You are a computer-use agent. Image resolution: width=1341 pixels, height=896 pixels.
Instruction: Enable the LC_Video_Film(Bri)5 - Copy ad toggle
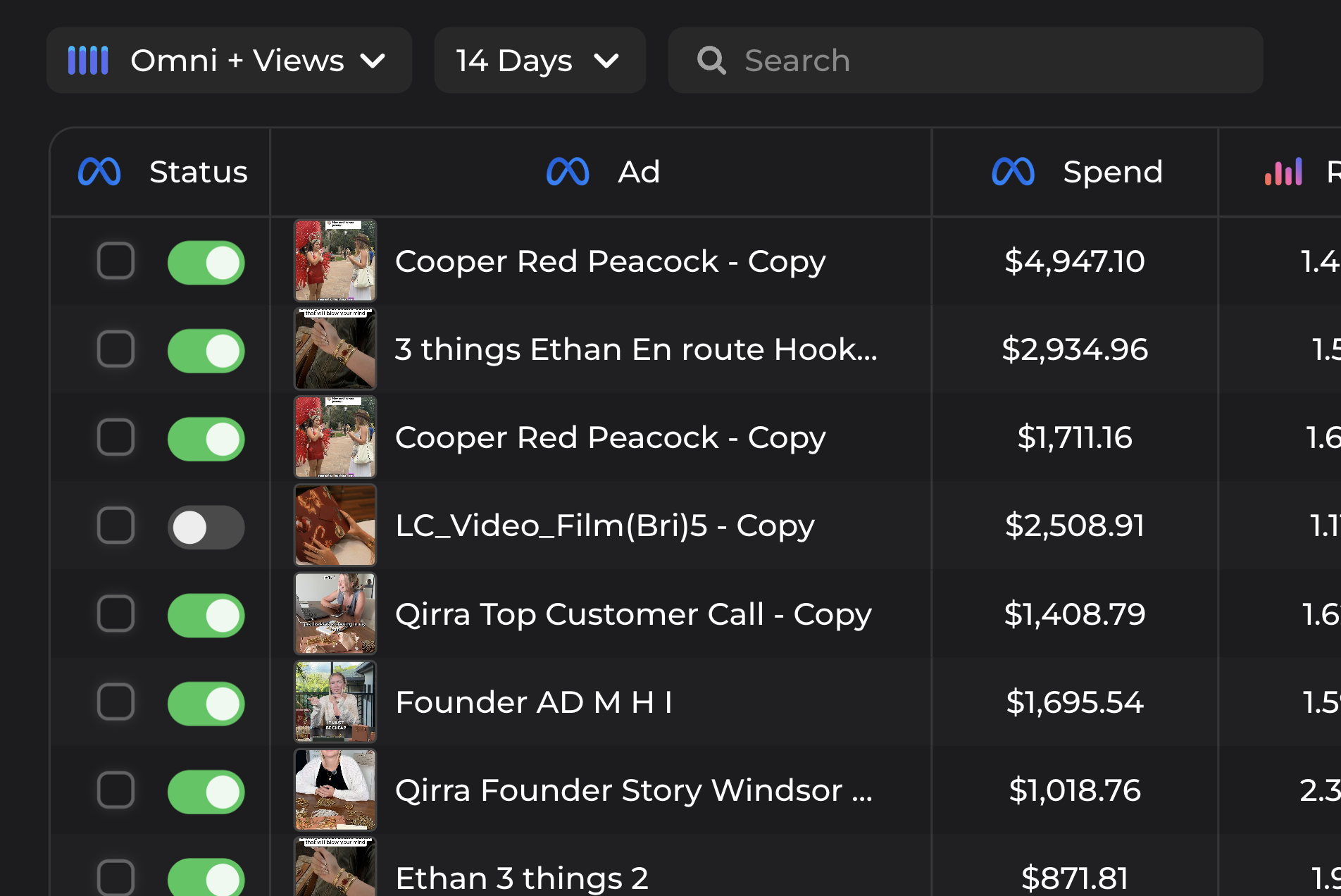(206, 527)
